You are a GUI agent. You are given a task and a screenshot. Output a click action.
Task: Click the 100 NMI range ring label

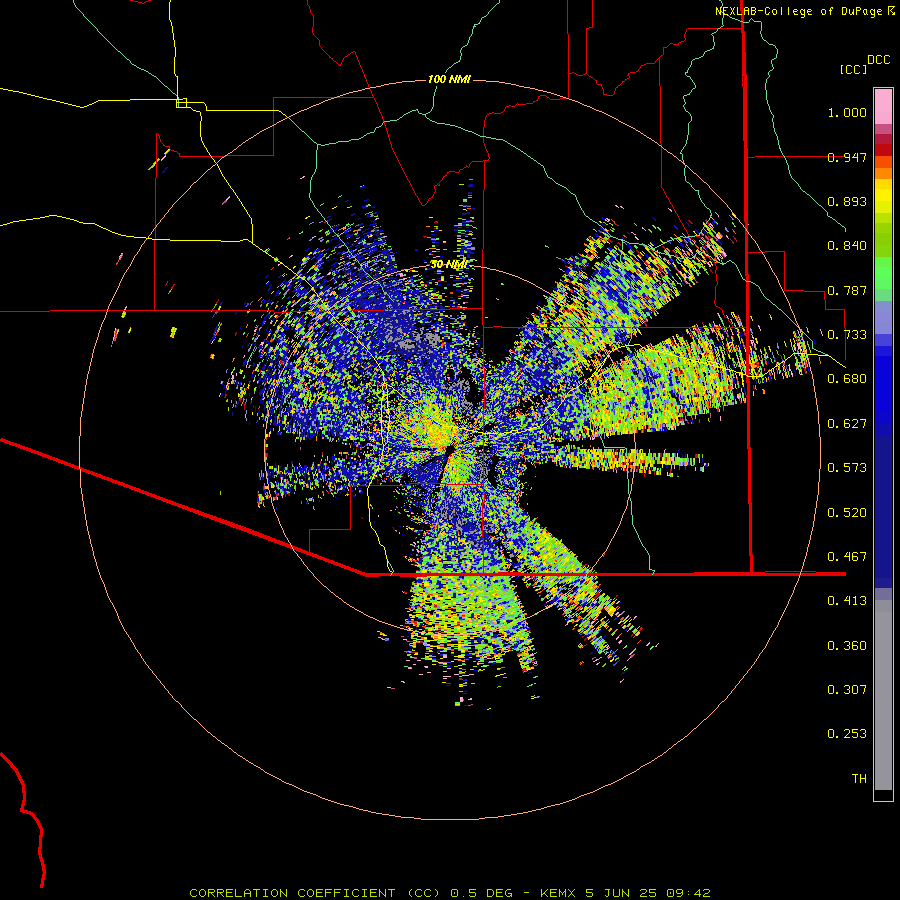(449, 79)
